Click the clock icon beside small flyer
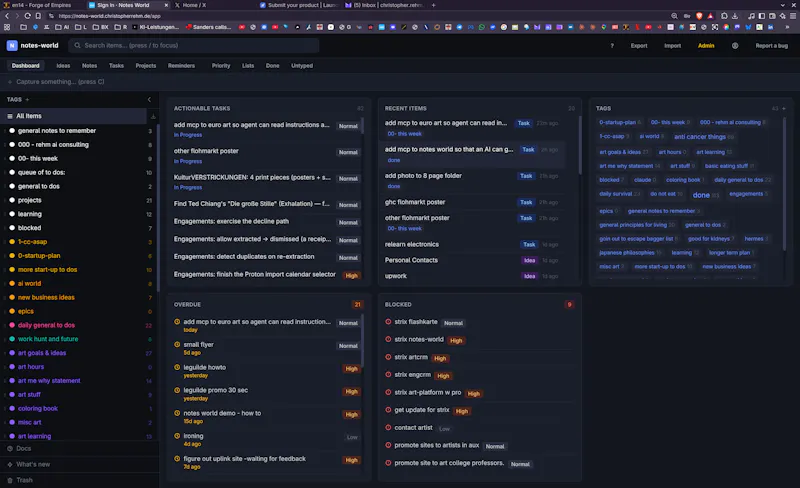800x488 pixels. tap(177, 345)
